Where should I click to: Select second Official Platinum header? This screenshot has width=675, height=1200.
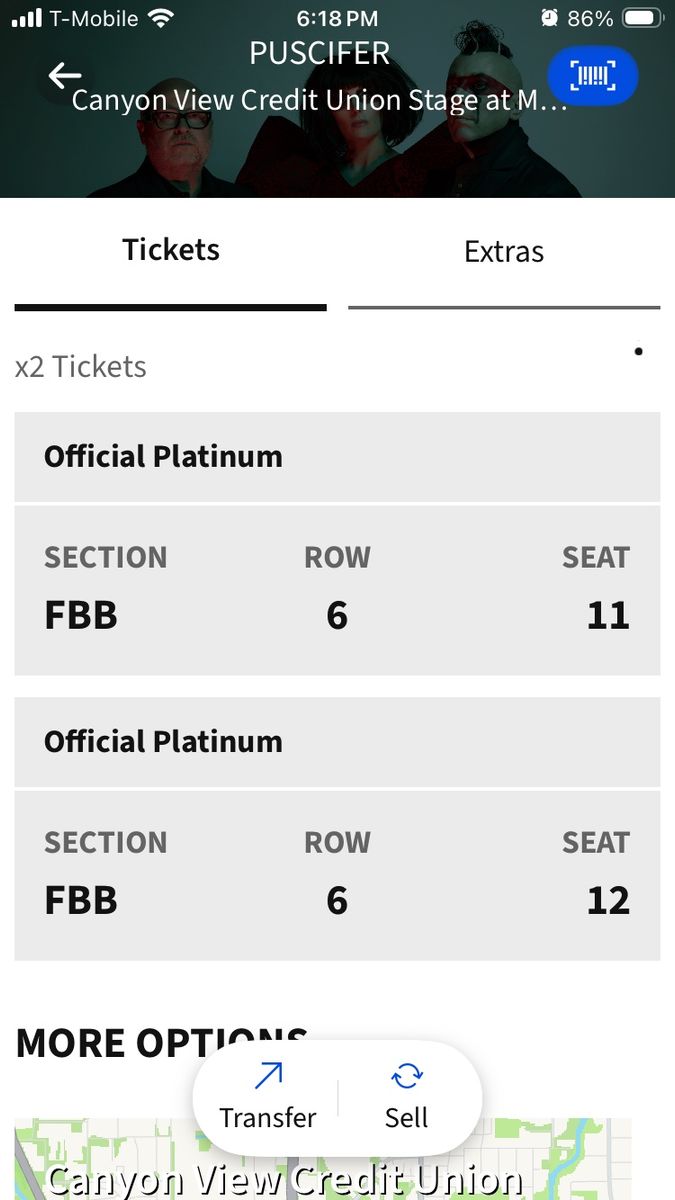[x=337, y=742]
